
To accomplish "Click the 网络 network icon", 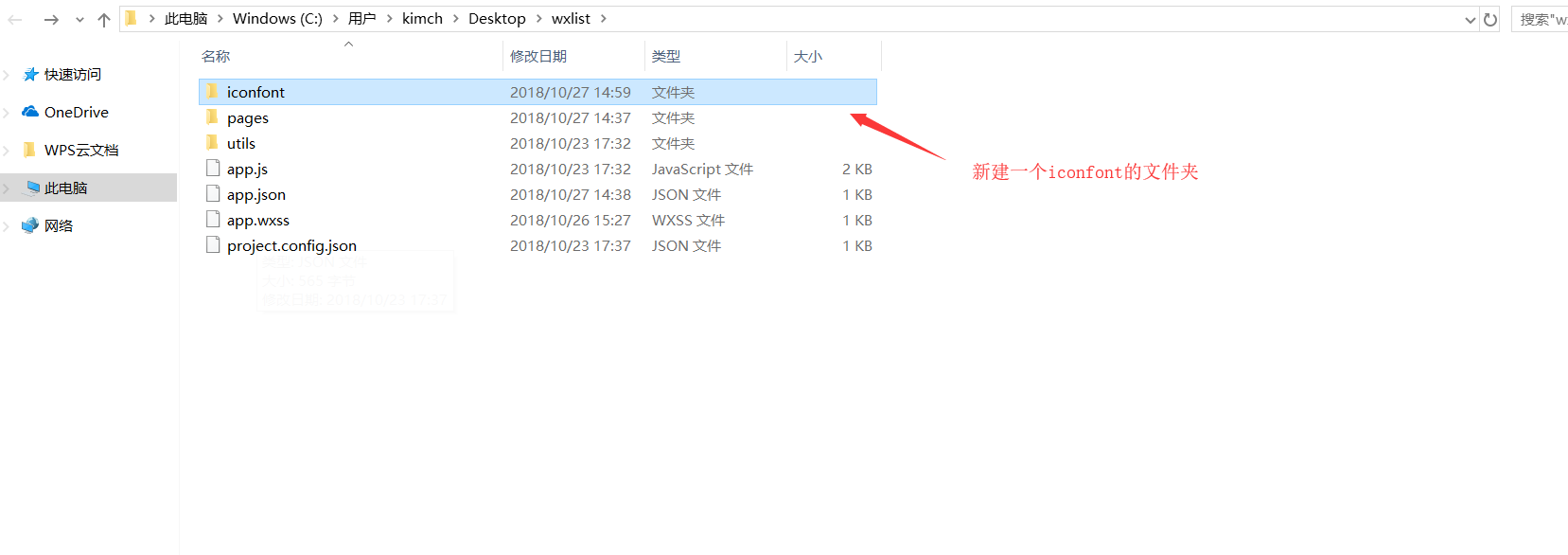I will (30, 225).
